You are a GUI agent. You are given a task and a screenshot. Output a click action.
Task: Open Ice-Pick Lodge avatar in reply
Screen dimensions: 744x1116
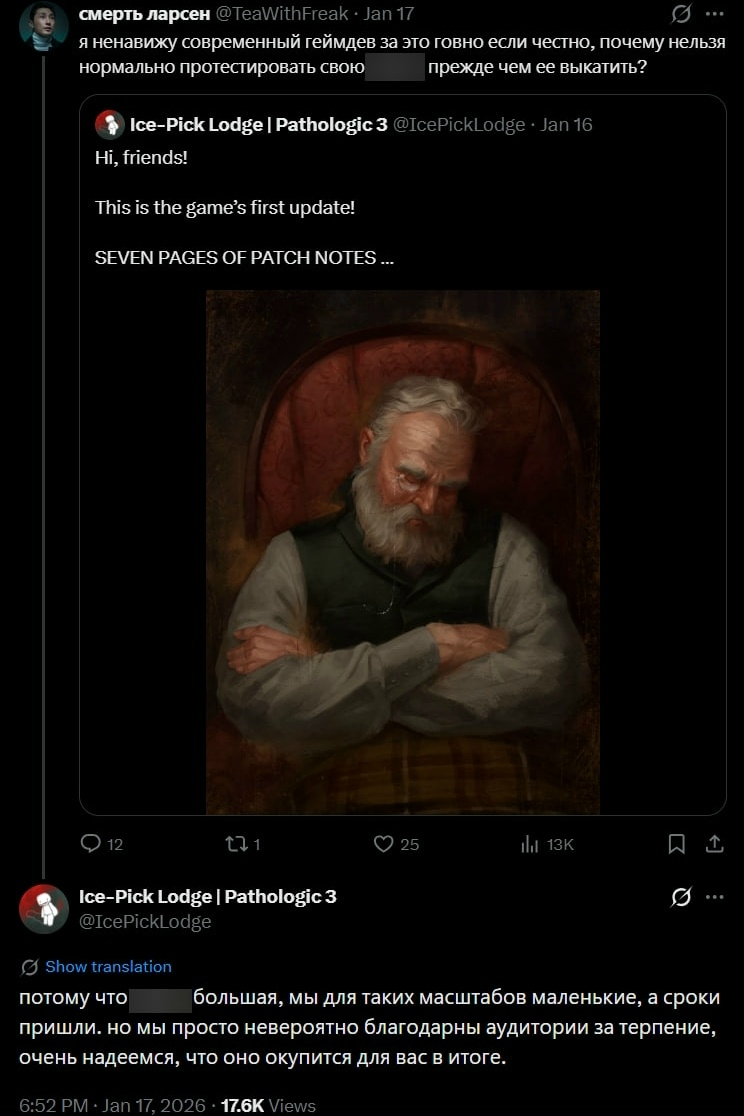point(43,908)
